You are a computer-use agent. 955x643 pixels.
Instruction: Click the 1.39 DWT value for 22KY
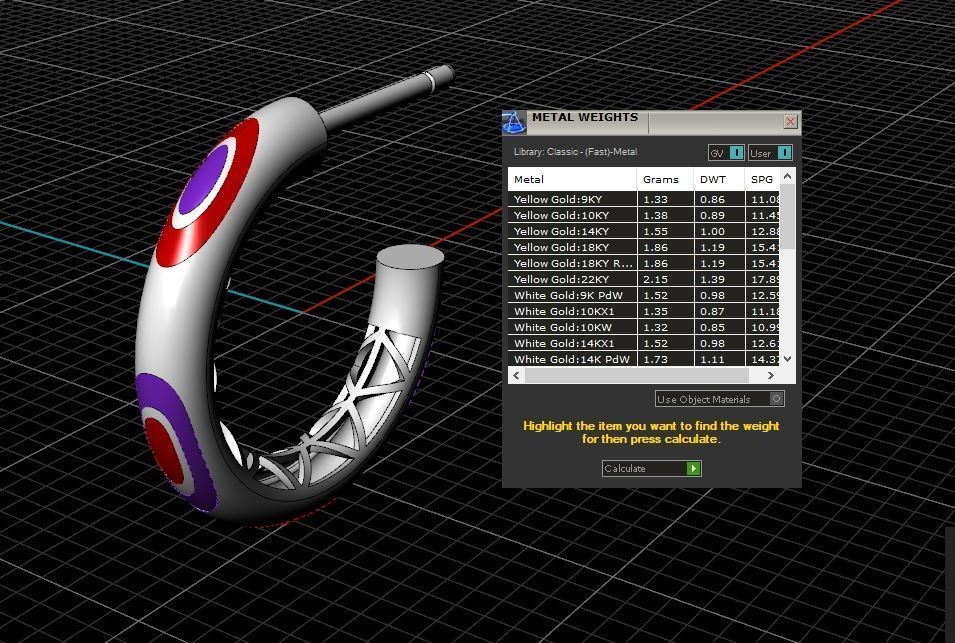(712, 279)
